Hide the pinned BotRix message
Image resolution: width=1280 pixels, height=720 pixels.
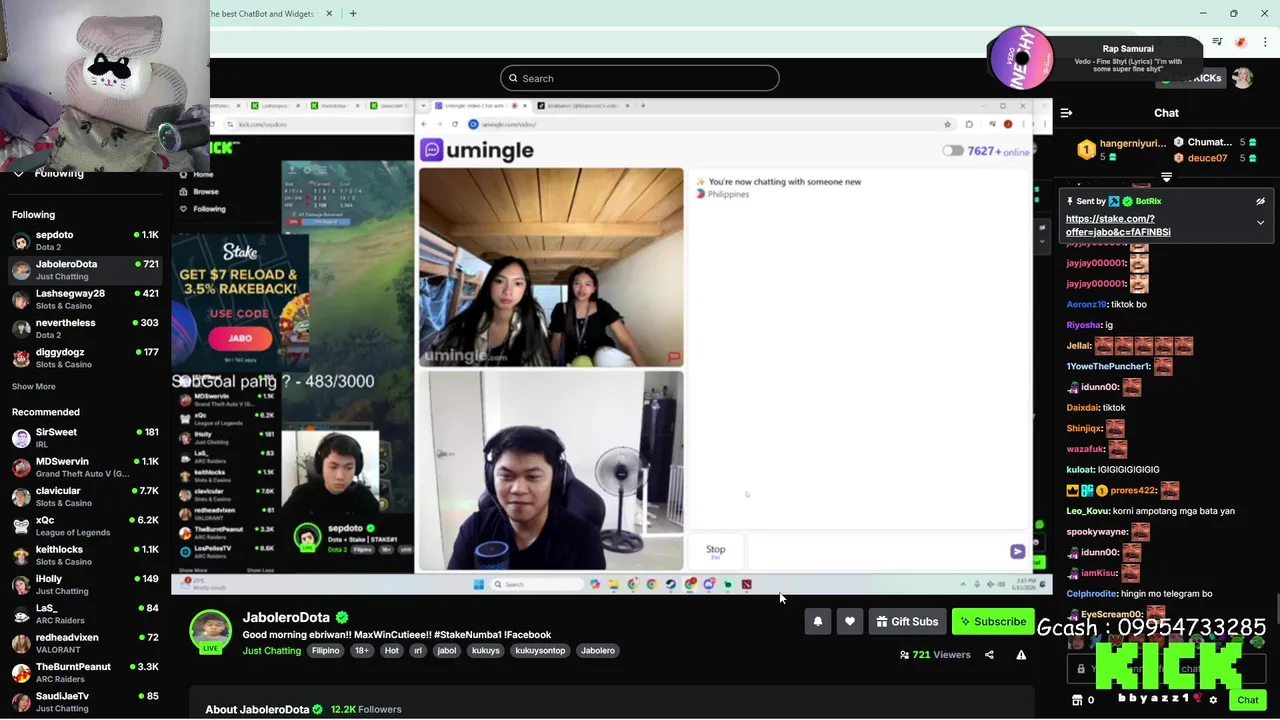coord(1260,201)
